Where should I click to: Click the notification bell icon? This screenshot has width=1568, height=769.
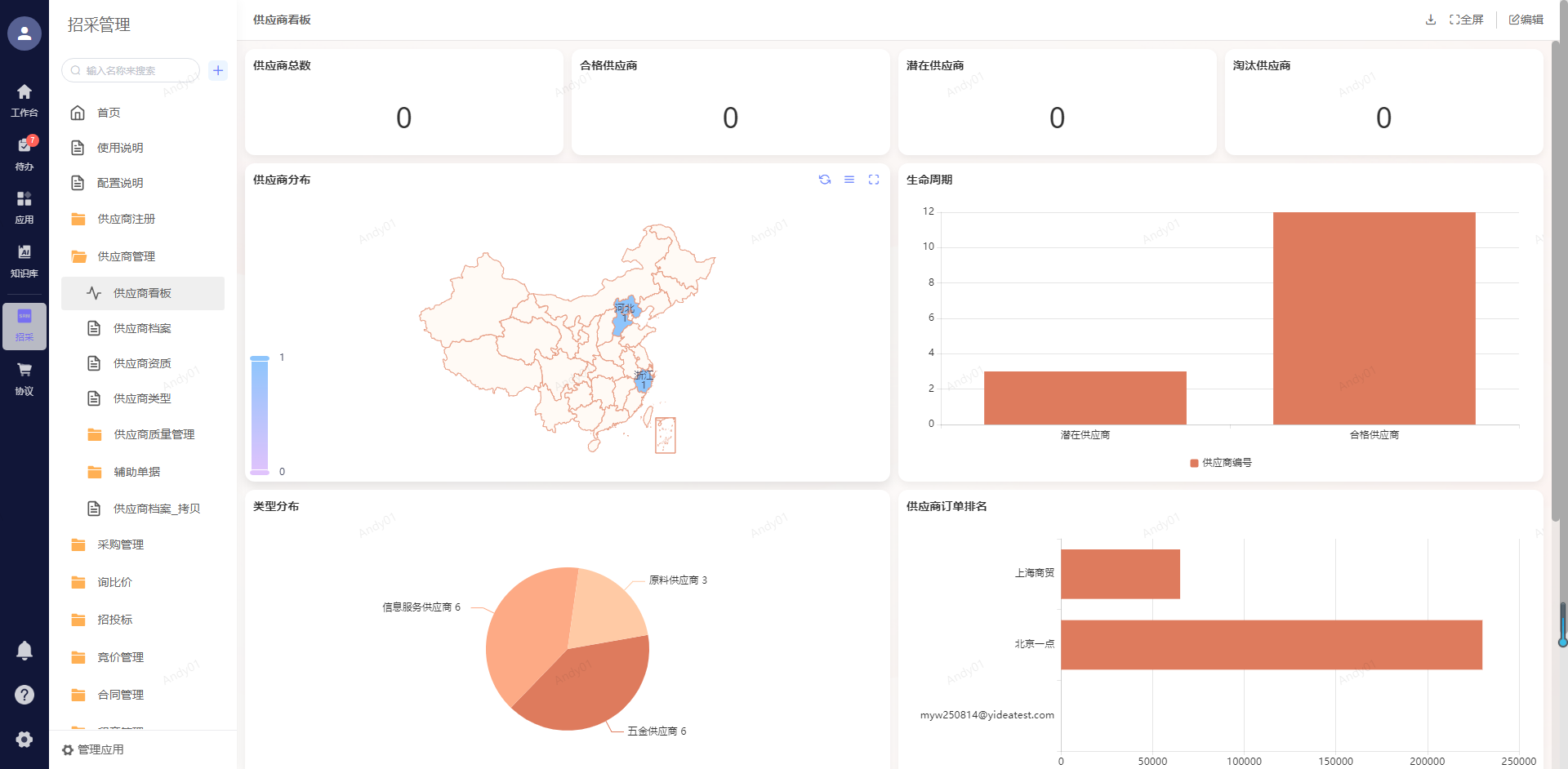pyautogui.click(x=24, y=650)
